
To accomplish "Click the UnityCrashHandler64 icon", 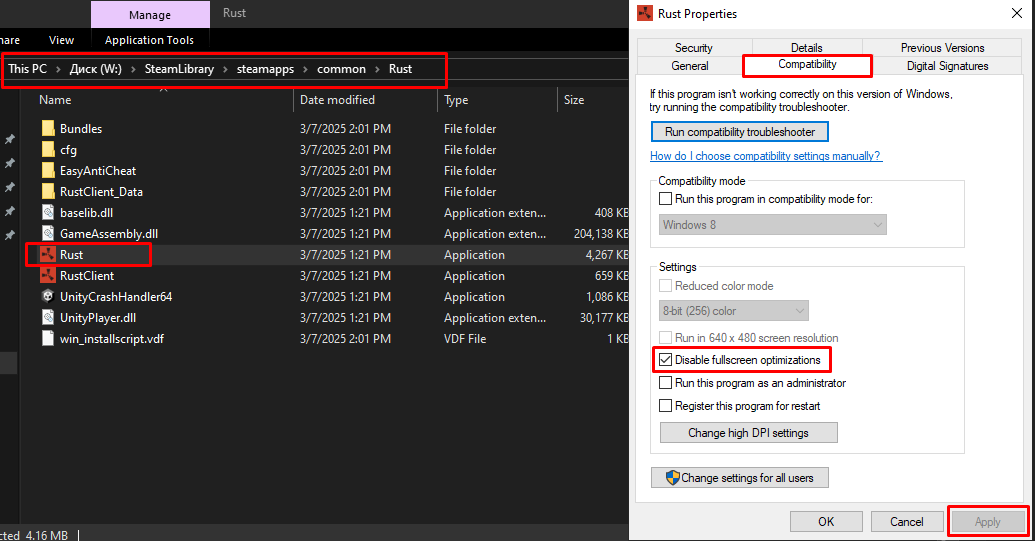I will click(48, 296).
